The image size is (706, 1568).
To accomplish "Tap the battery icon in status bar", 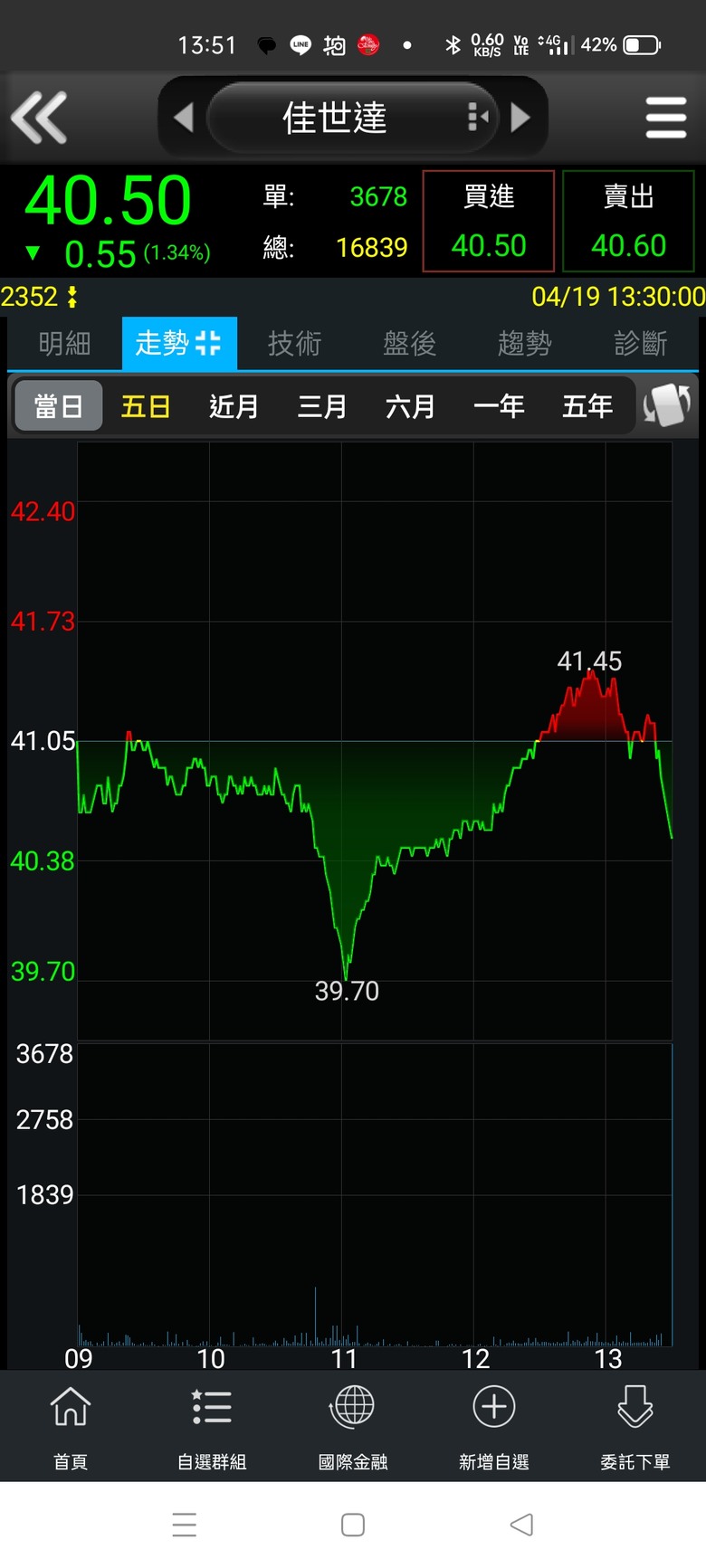I will point(642,44).
